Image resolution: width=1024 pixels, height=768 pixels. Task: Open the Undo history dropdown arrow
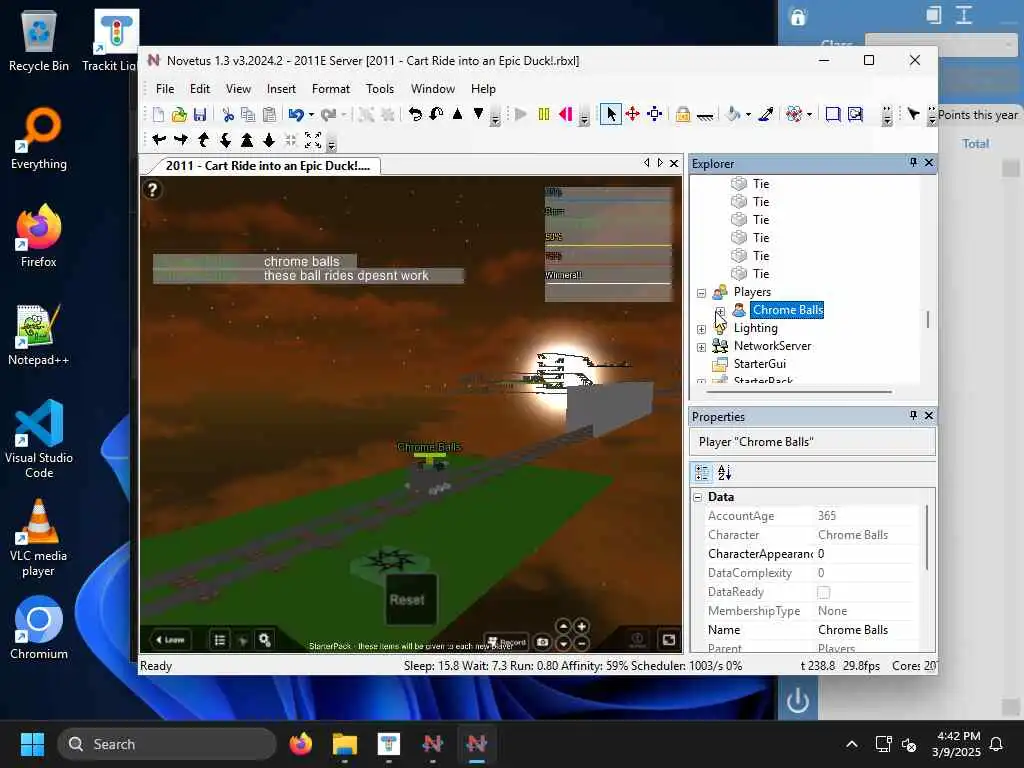click(x=312, y=115)
